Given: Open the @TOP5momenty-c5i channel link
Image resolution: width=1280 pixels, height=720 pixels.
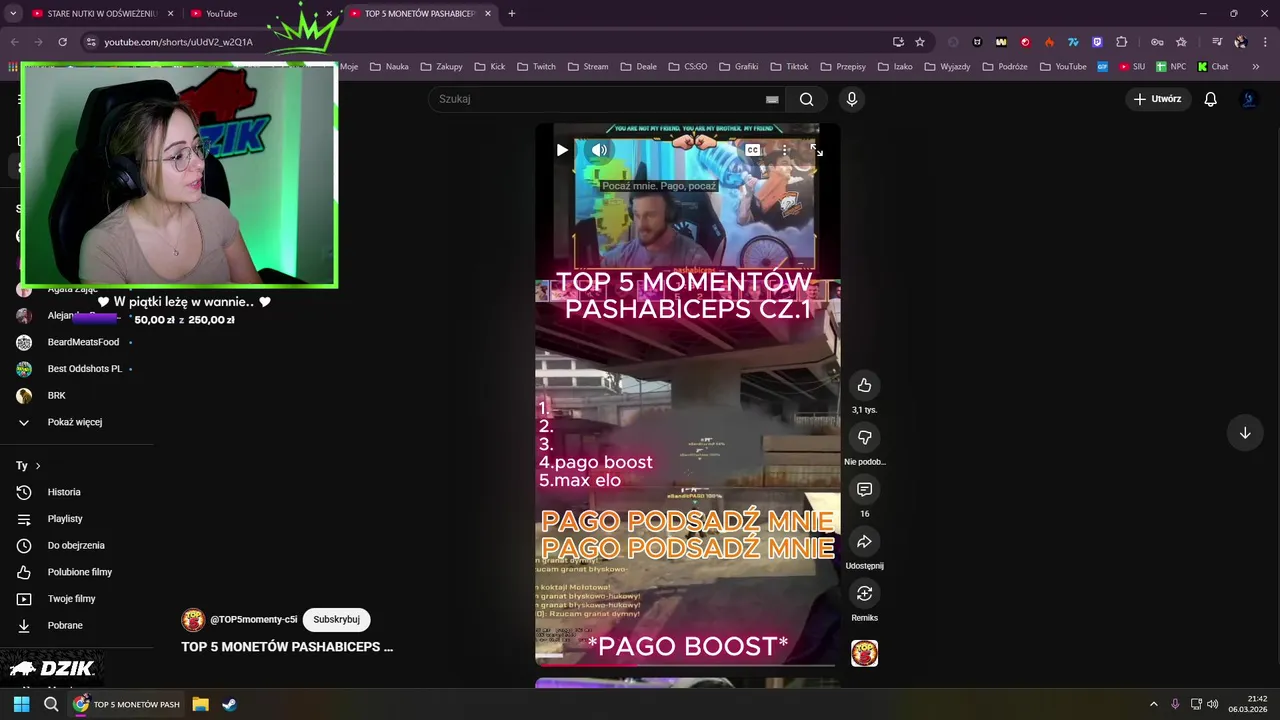Looking at the screenshot, I should coord(253,619).
